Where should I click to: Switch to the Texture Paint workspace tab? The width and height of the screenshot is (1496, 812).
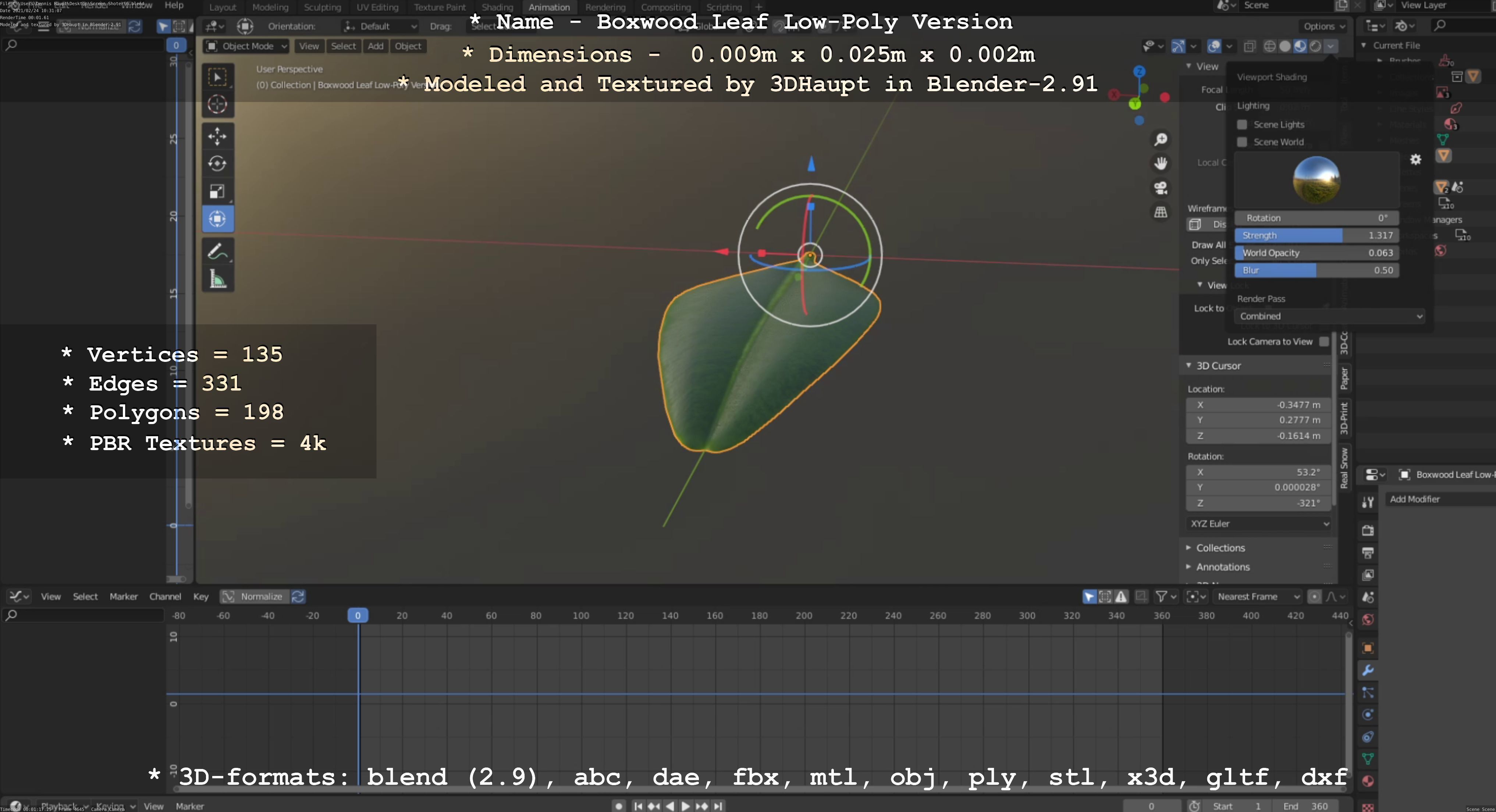pos(440,8)
